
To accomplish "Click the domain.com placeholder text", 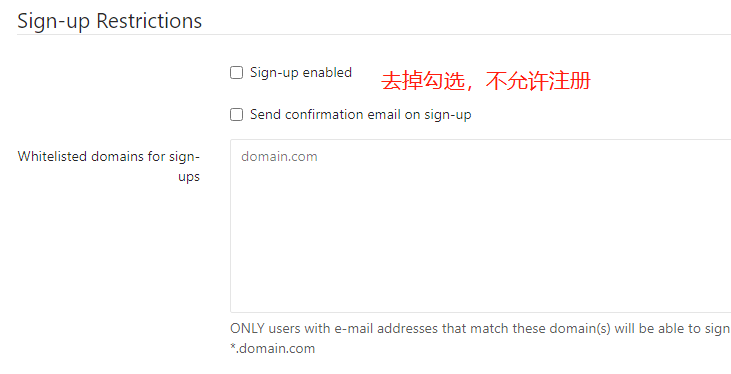I will [x=279, y=156].
